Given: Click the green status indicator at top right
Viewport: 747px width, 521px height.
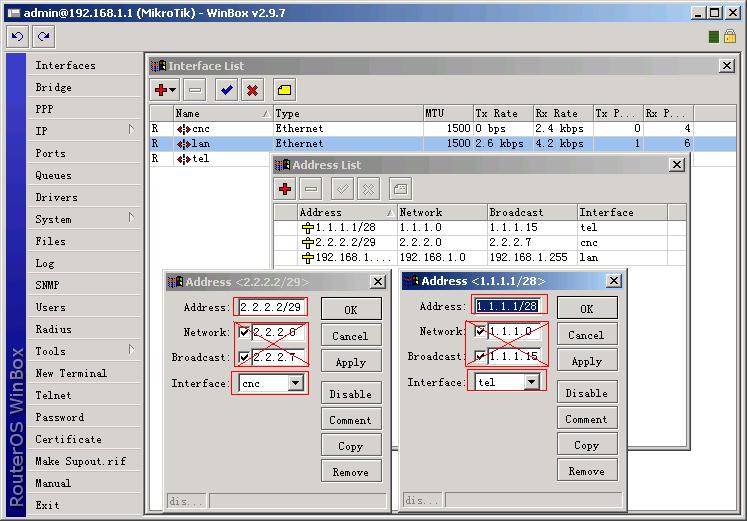Looking at the screenshot, I should [715, 37].
